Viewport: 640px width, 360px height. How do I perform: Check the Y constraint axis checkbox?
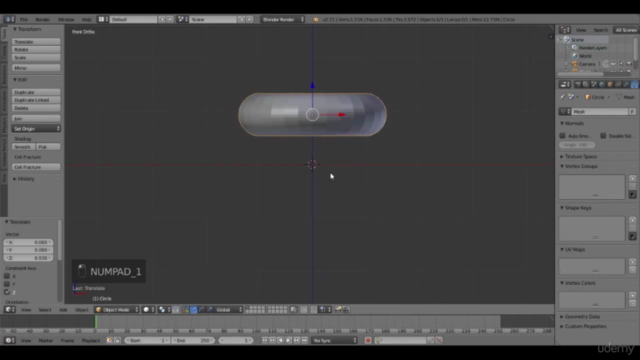coord(7,284)
